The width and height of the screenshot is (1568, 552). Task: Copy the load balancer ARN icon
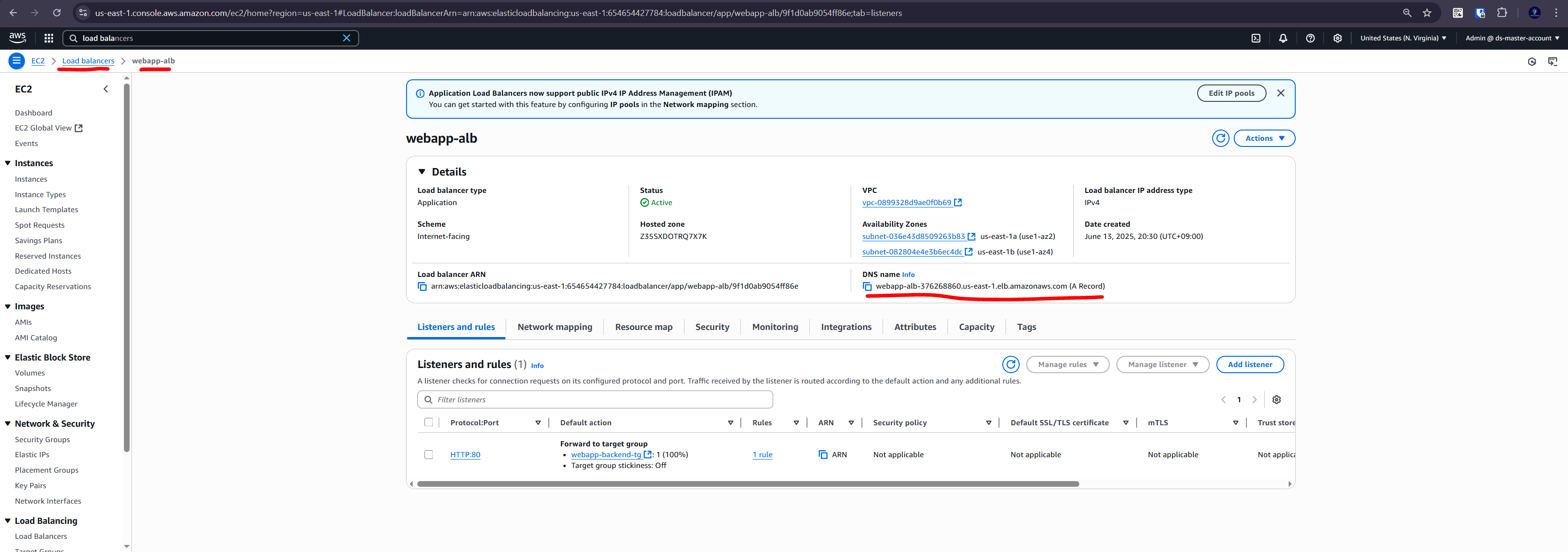(x=422, y=287)
